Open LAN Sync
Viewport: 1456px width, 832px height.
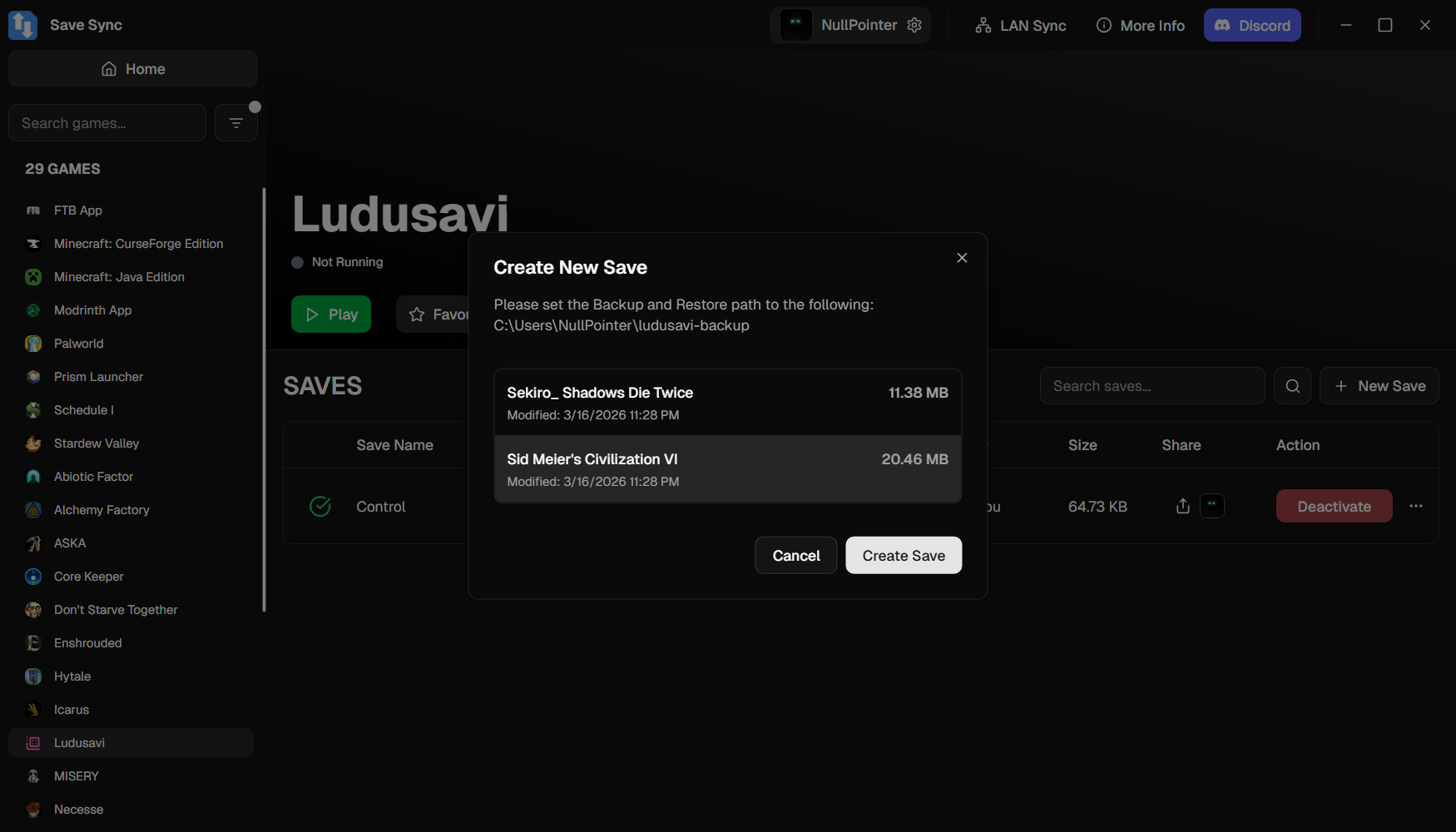point(1020,25)
